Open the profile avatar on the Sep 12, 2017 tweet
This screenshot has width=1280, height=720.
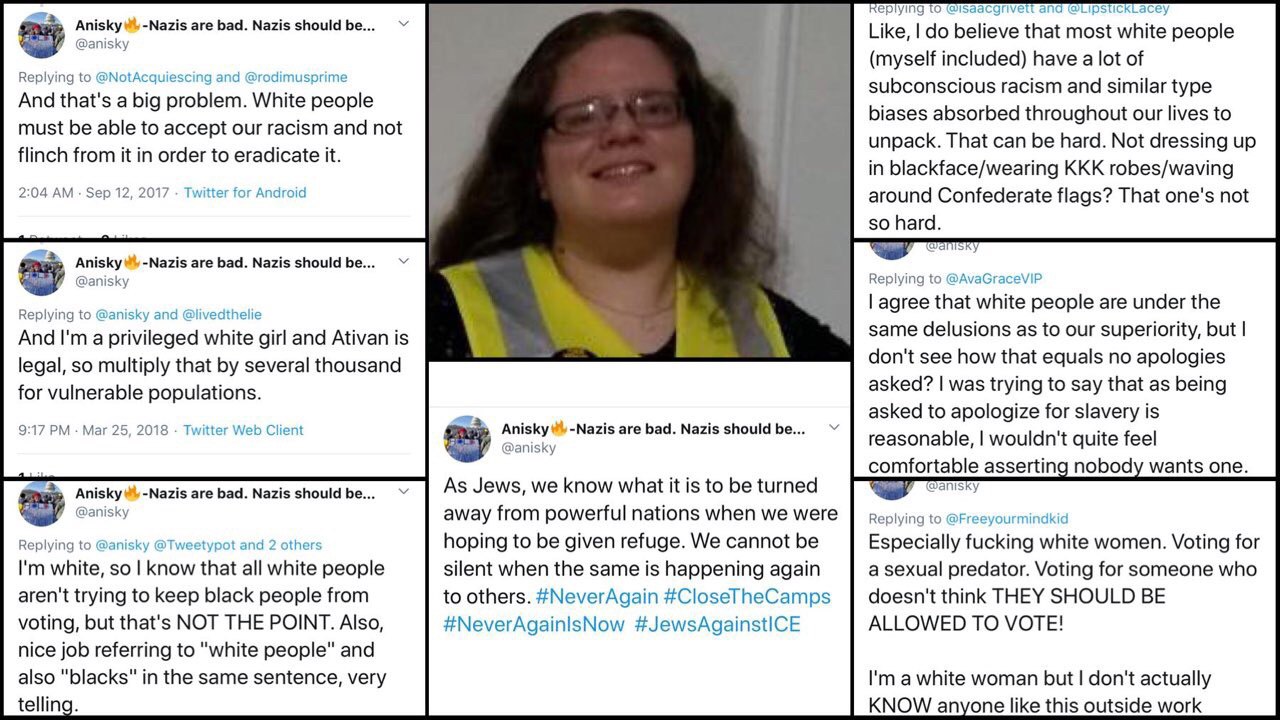(x=41, y=35)
